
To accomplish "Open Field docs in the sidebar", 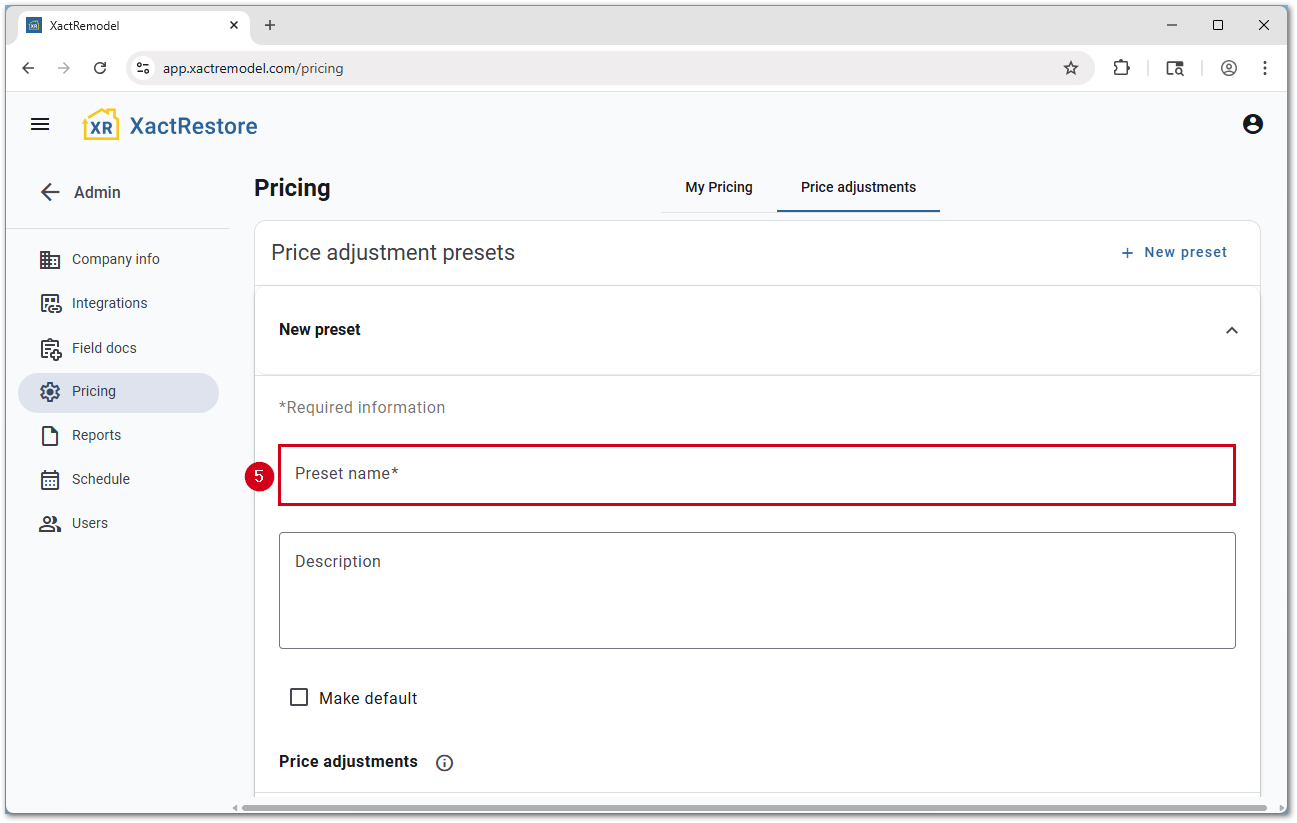I will (104, 348).
